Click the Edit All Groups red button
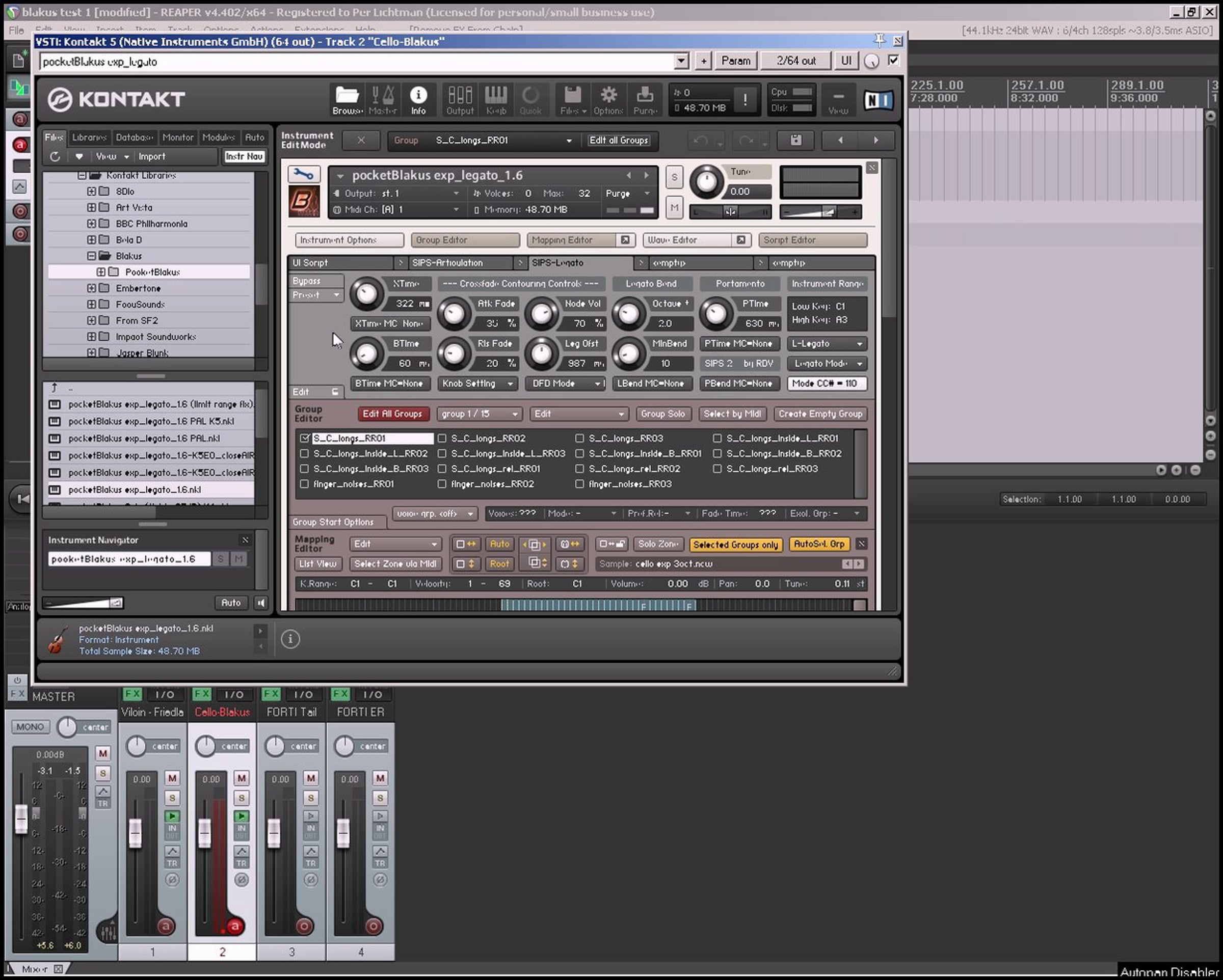1223x980 pixels. [392, 414]
